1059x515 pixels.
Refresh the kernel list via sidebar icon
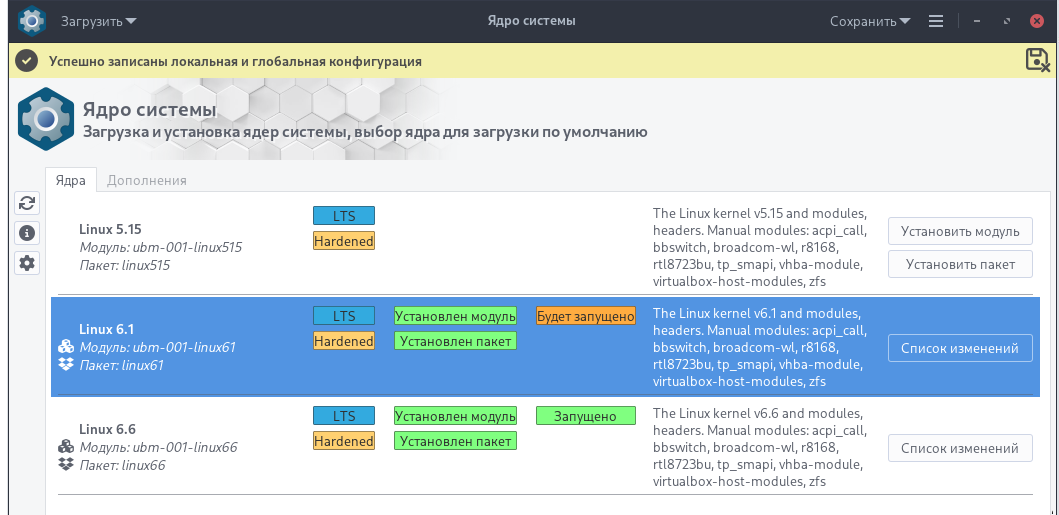click(x=27, y=203)
